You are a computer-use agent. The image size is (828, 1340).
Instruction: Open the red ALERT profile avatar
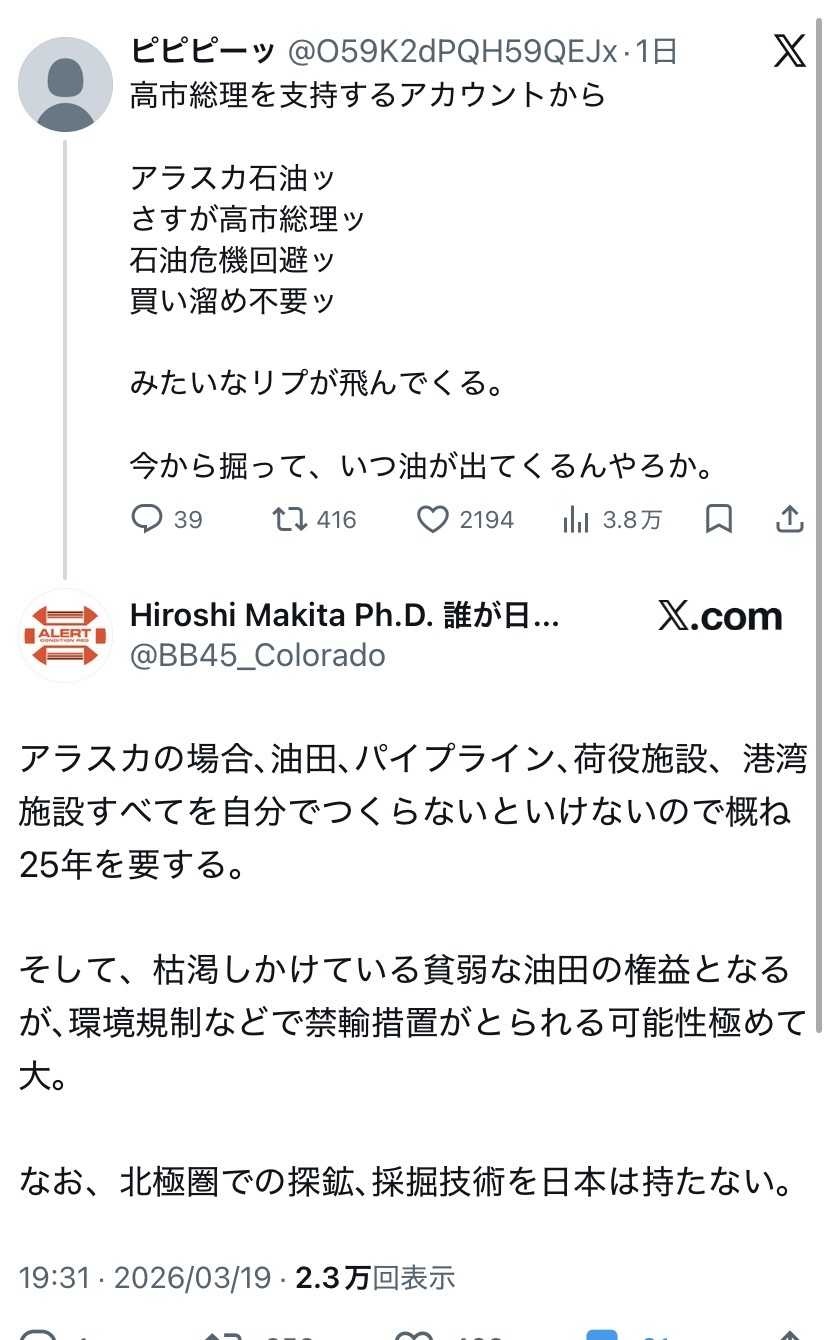[66, 635]
